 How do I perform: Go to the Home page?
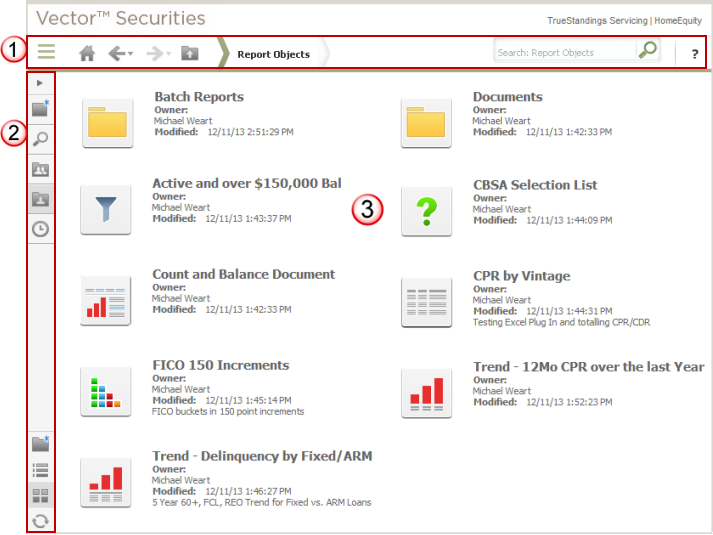click(87, 54)
